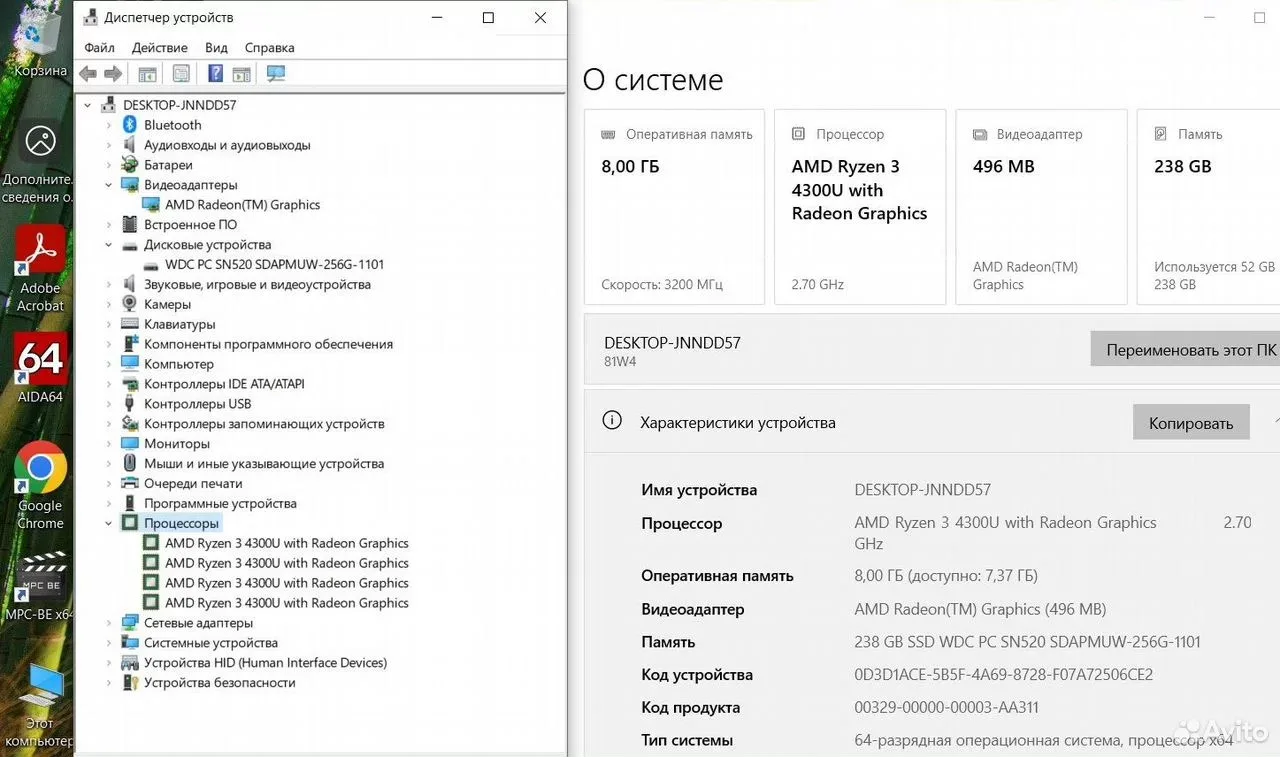Click the Видеоадаптер 496 MB card
This screenshot has height=757, width=1280.
(1042, 207)
